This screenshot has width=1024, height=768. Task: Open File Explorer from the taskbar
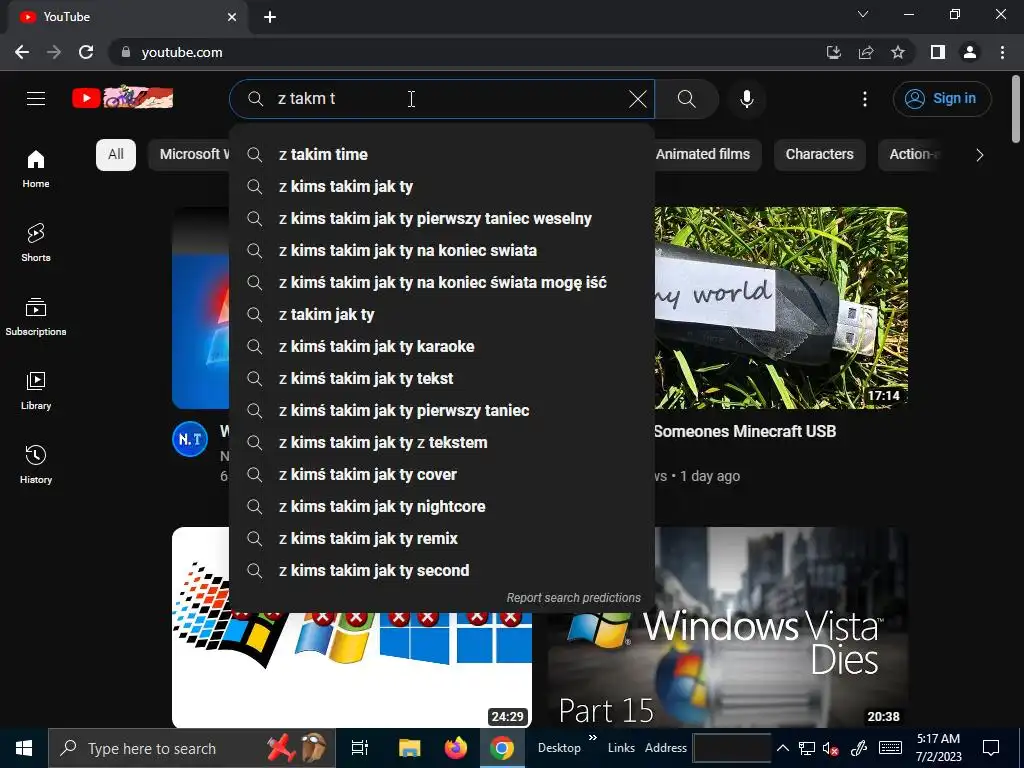409,748
